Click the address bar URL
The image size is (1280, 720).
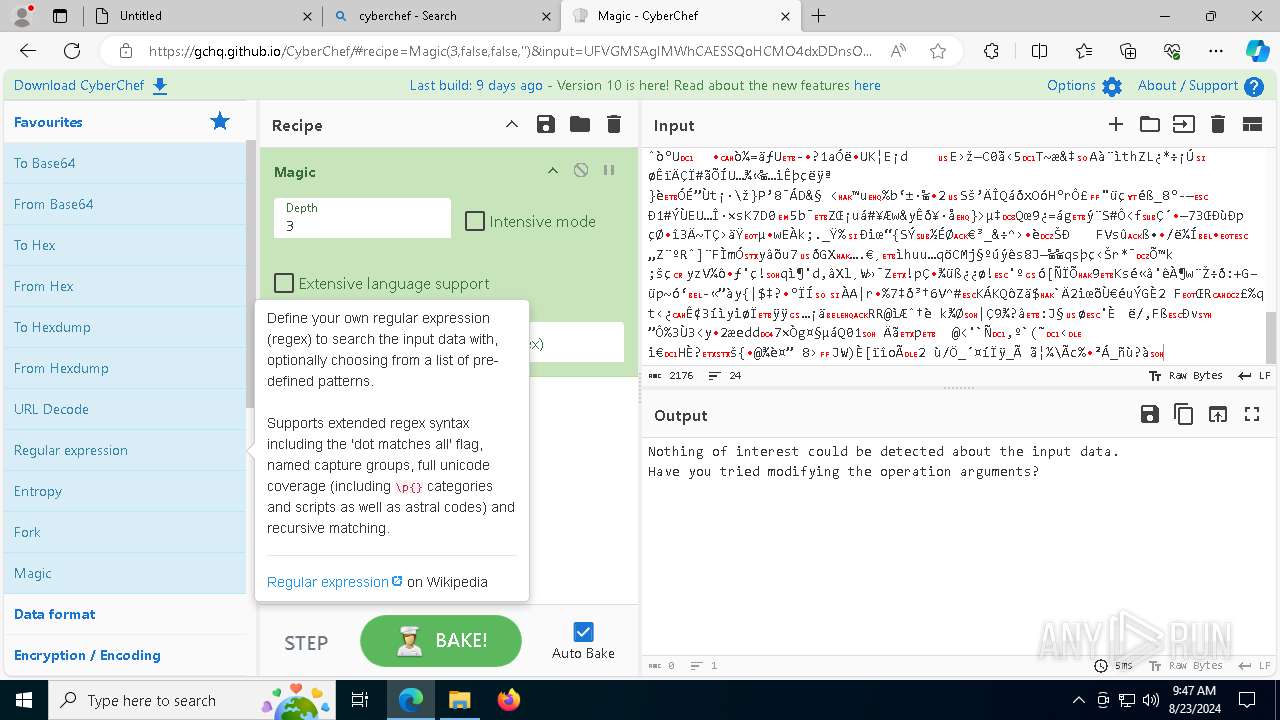tap(510, 51)
